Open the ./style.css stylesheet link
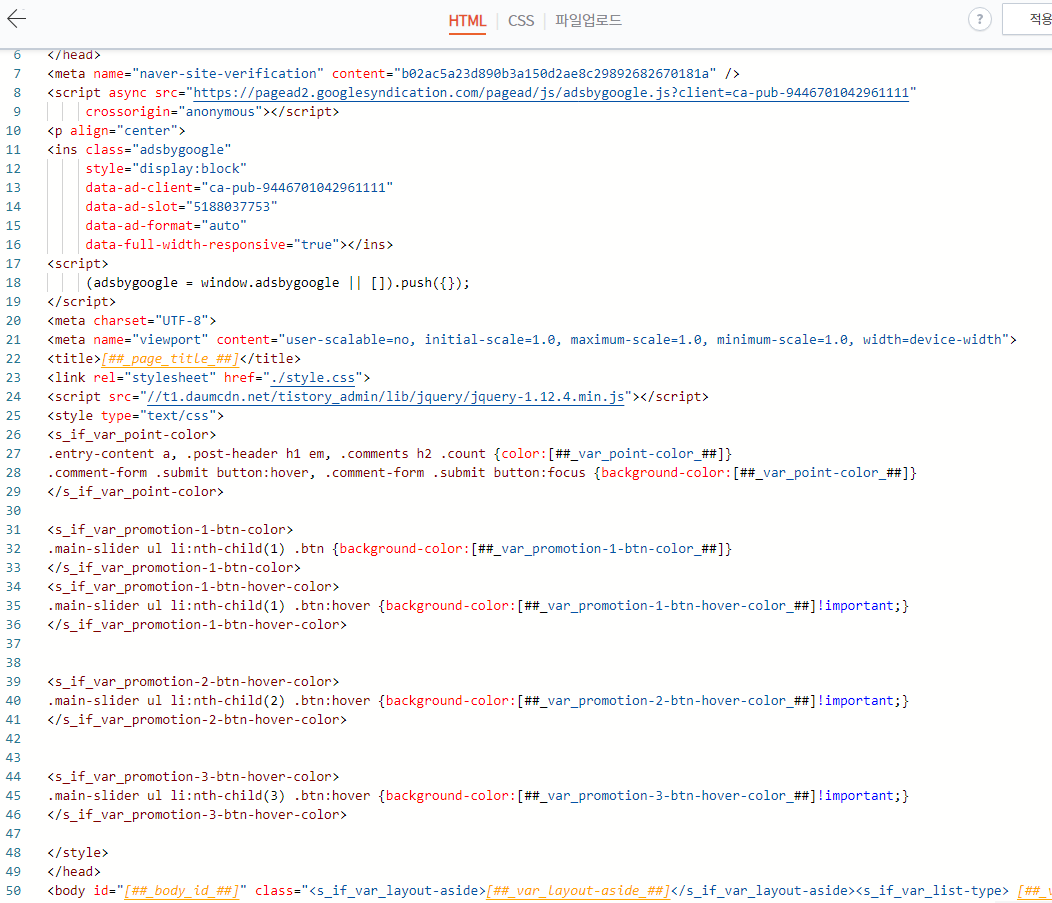This screenshot has height=903, width=1052. point(312,378)
